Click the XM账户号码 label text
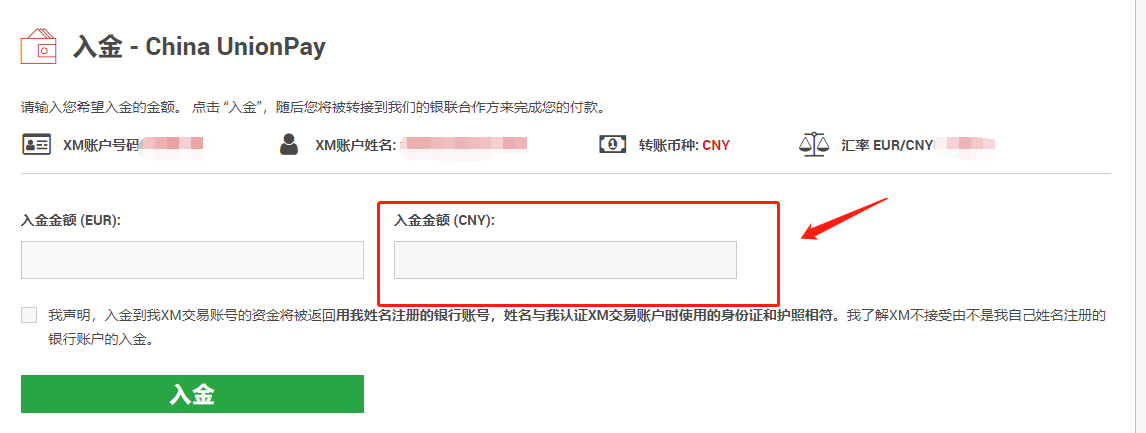The image size is (1146, 433). coord(101,145)
